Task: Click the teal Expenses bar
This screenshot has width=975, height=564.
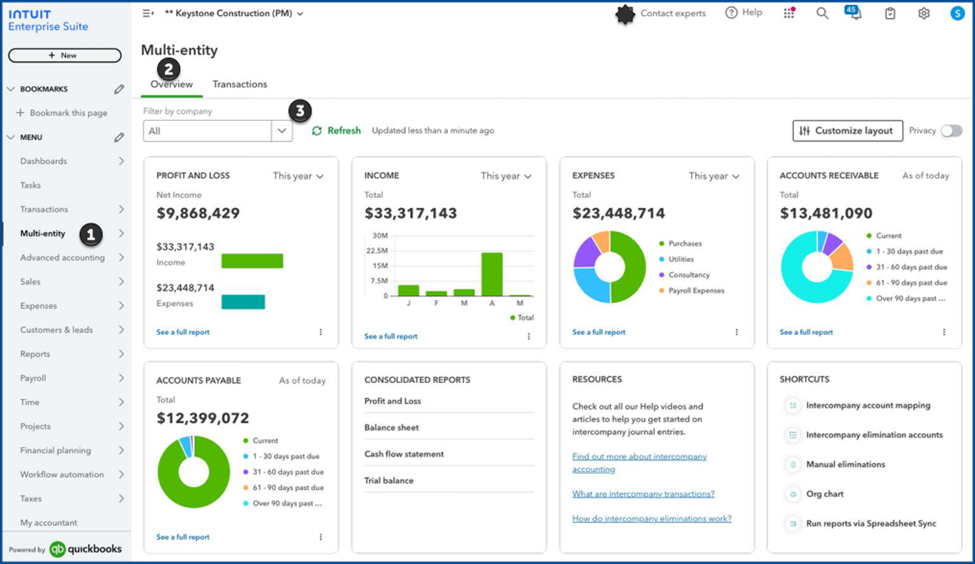Action: pyautogui.click(x=243, y=302)
